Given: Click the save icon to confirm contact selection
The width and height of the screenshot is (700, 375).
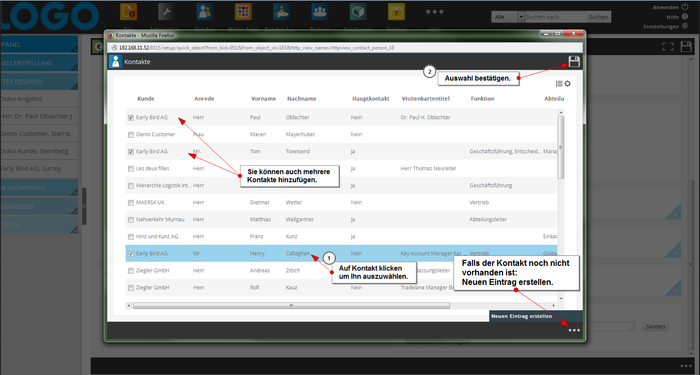Looking at the screenshot, I should coord(574,62).
